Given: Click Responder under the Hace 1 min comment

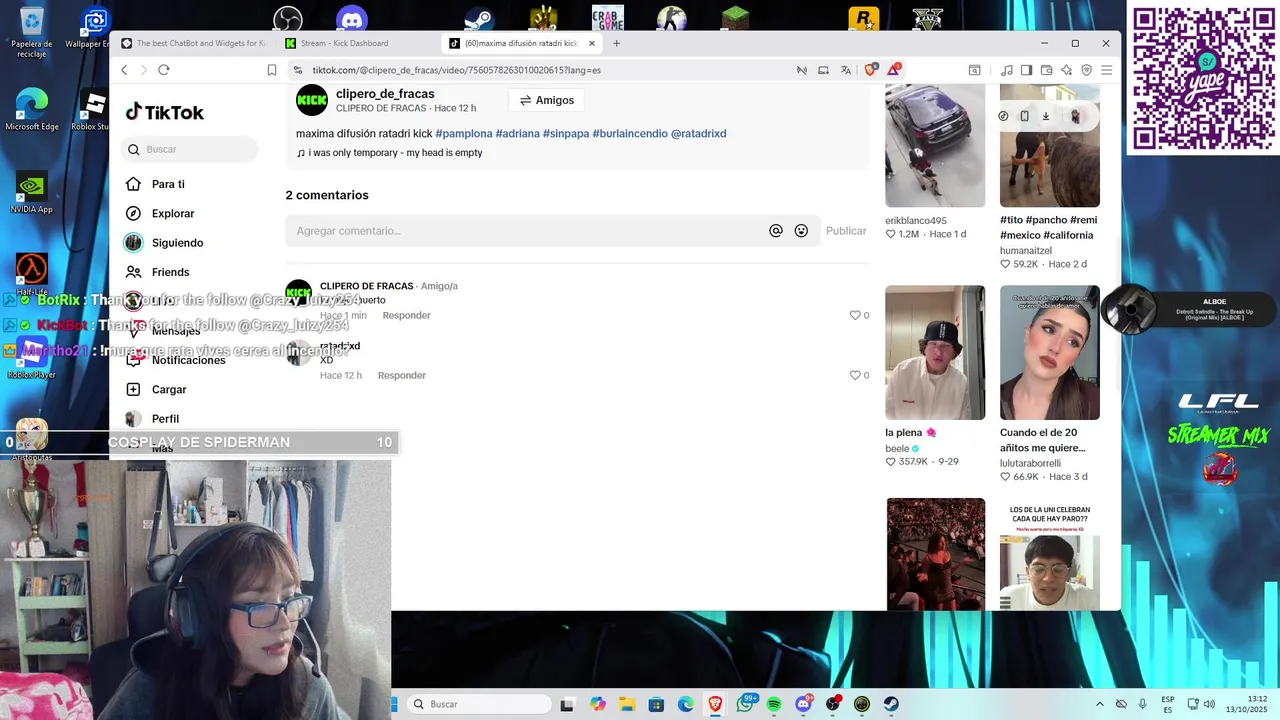Looking at the screenshot, I should coord(406,315).
